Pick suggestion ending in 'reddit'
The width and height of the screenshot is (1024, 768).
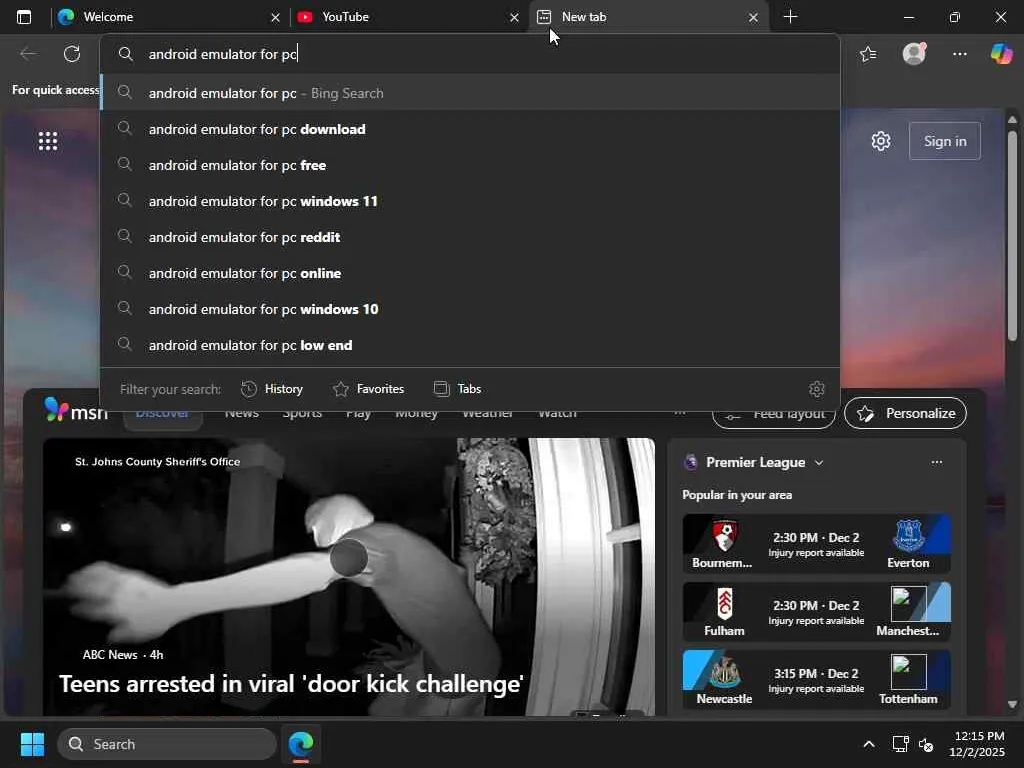tap(470, 237)
